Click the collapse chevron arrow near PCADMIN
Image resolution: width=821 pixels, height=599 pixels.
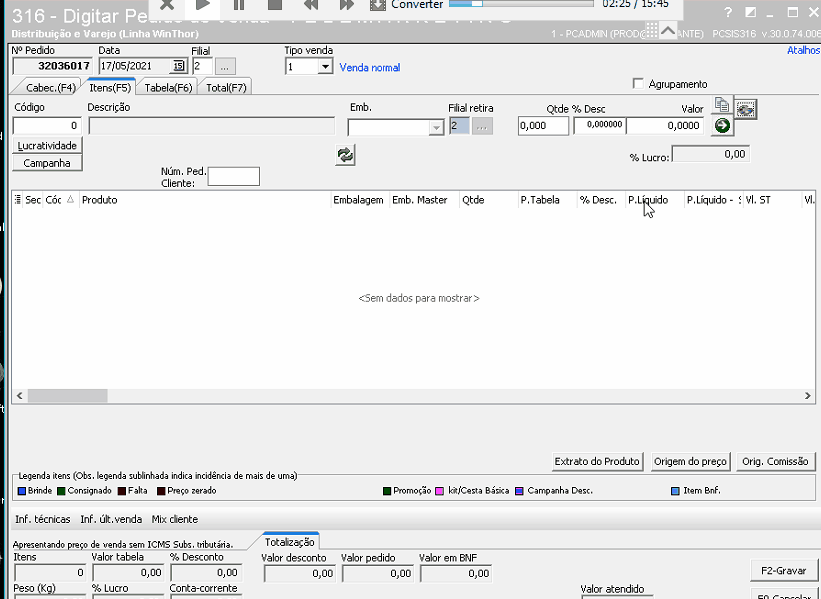pos(668,31)
